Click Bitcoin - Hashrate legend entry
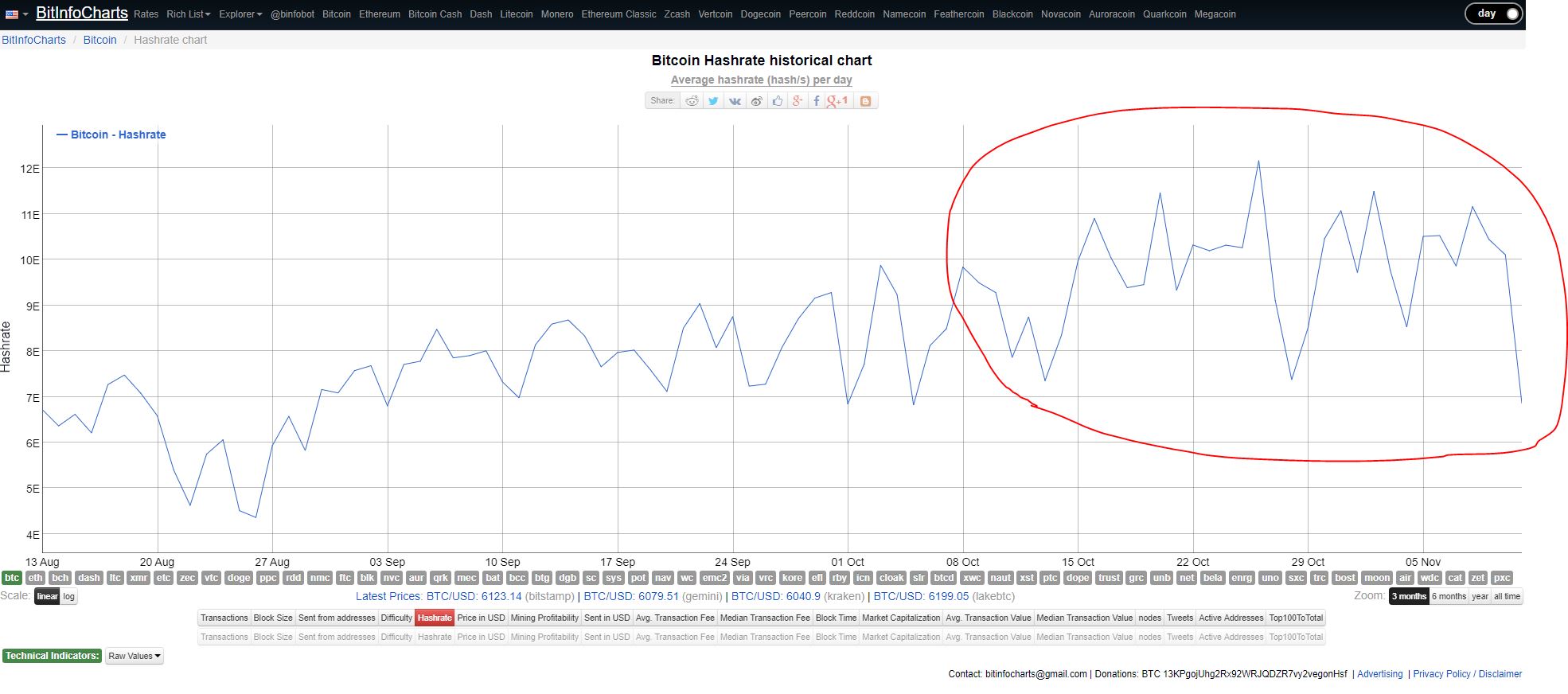1568x694 pixels. [111, 135]
